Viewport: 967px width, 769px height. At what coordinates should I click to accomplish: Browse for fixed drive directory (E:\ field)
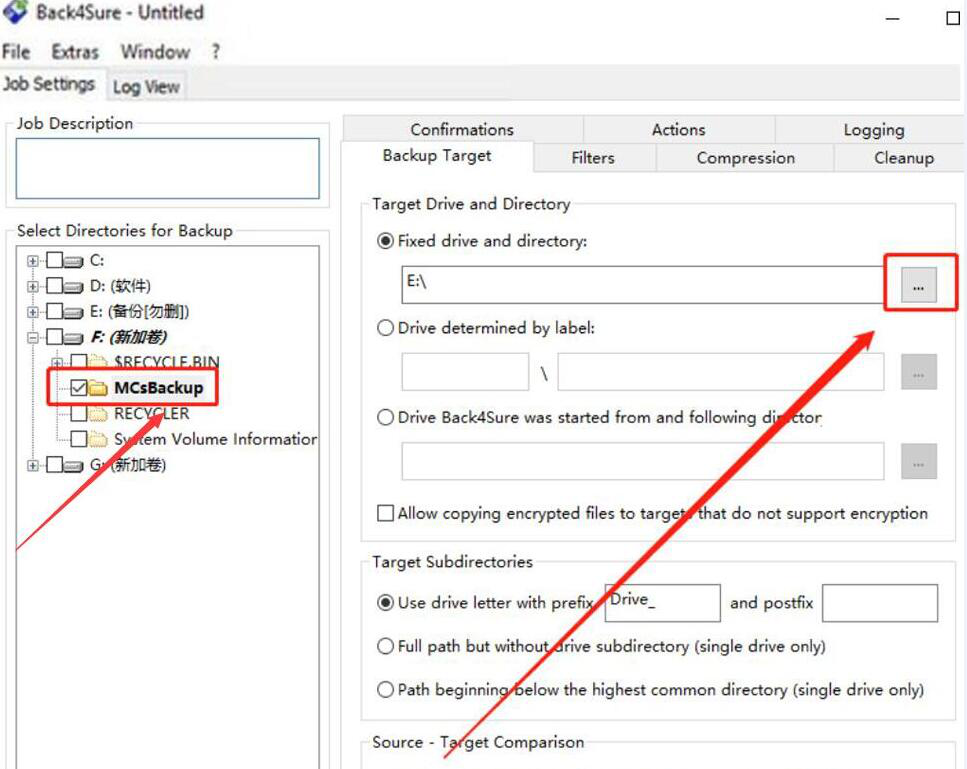(x=918, y=286)
